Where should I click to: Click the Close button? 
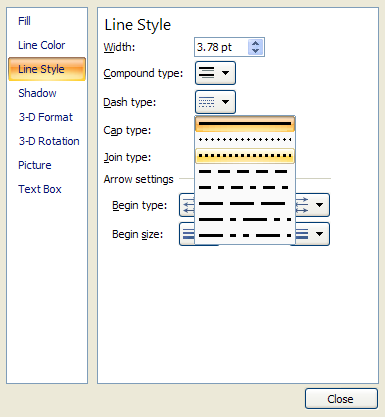click(341, 399)
